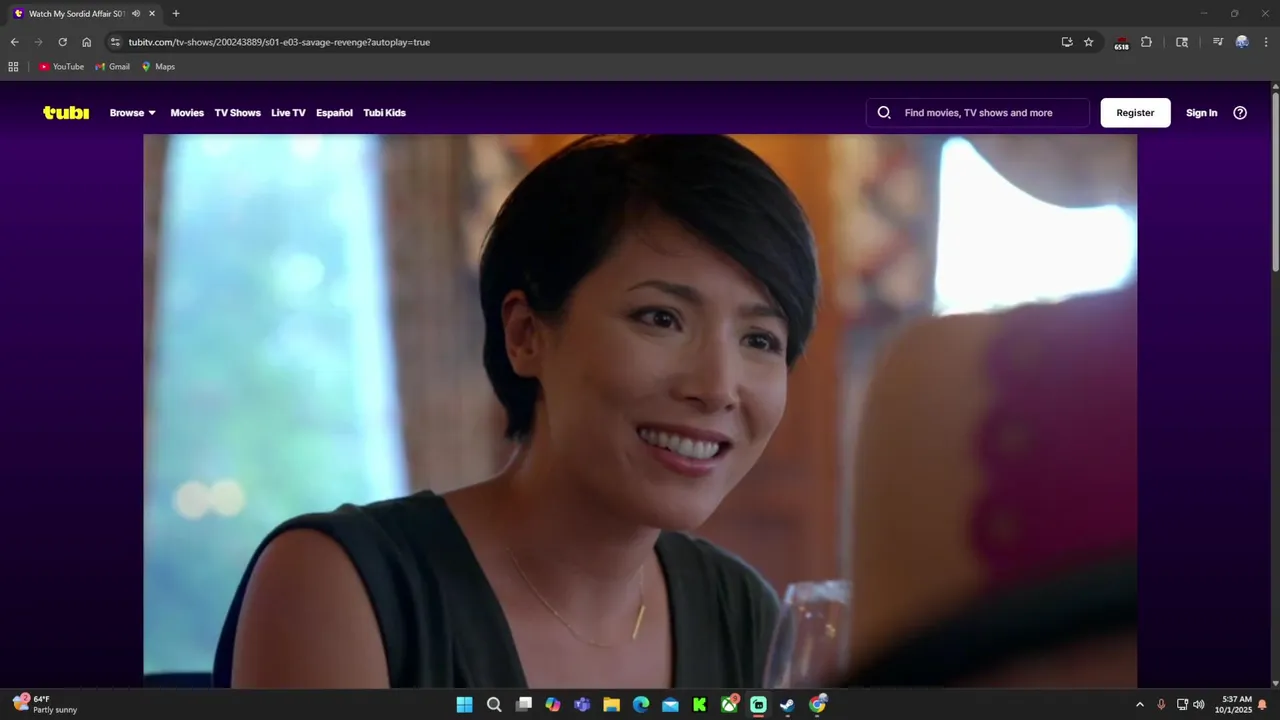
Task: Open the Browse dropdown menu
Action: click(133, 113)
